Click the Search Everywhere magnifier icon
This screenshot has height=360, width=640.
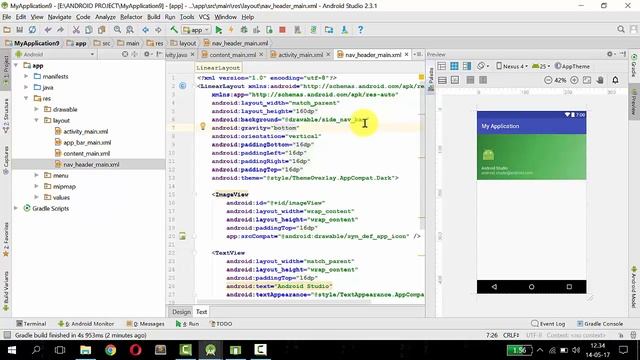621,29
